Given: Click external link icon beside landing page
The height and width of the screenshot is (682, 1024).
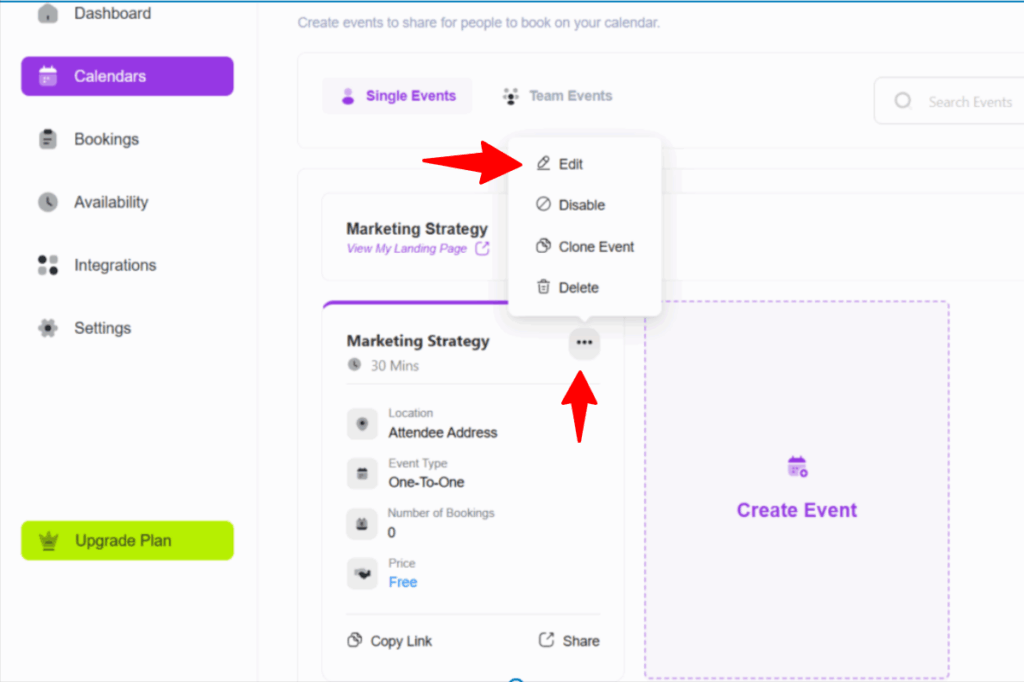Looking at the screenshot, I should [x=482, y=249].
